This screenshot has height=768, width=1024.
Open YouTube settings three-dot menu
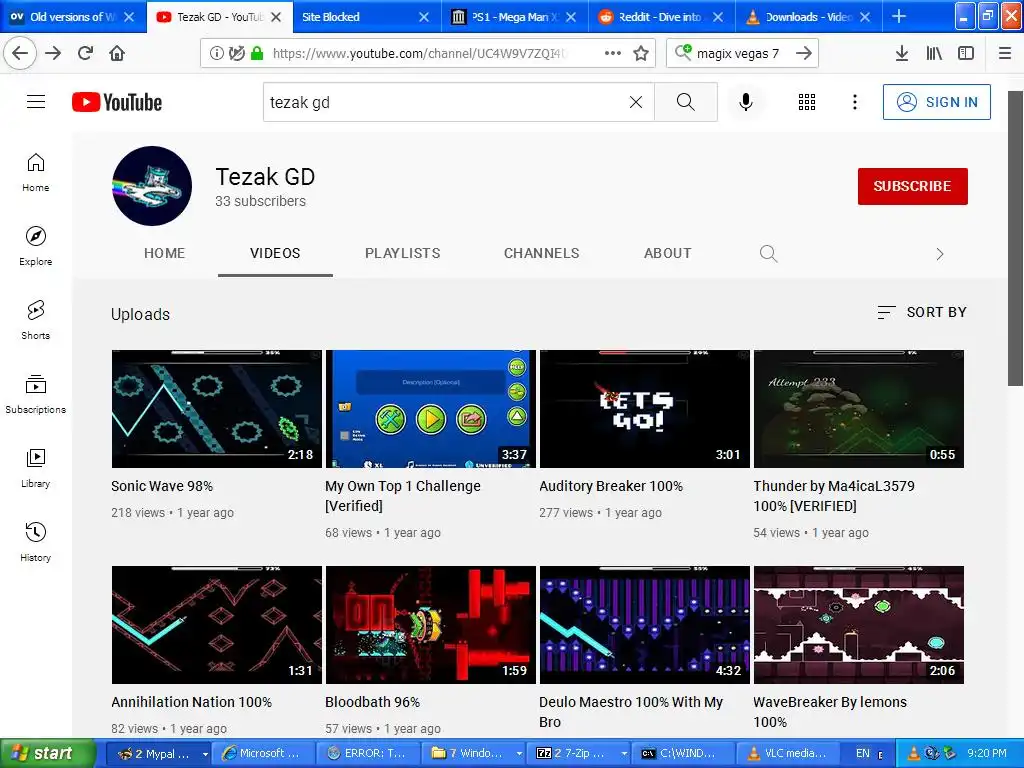click(854, 102)
